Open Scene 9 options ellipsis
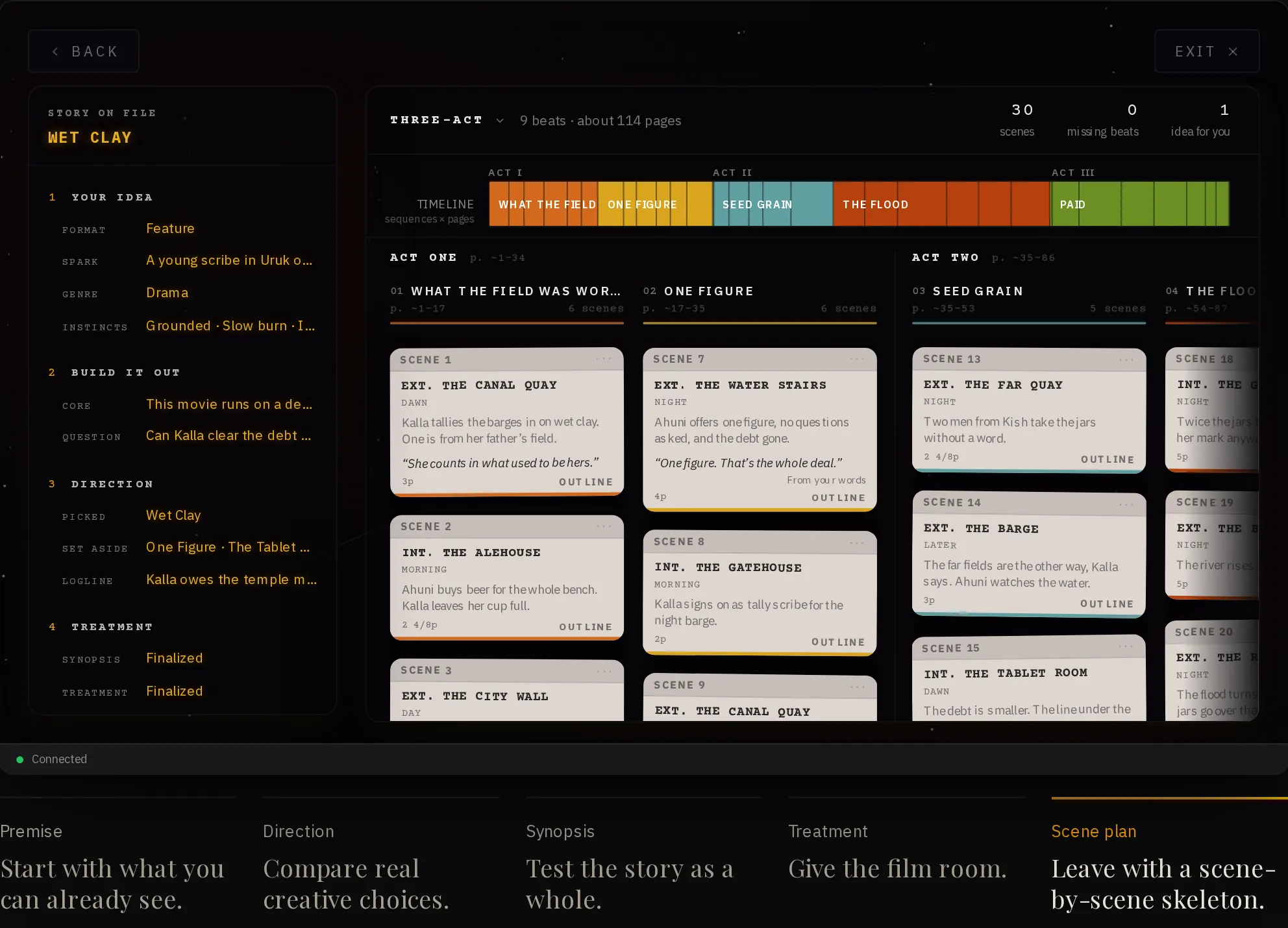The width and height of the screenshot is (1288, 928). [x=857, y=686]
